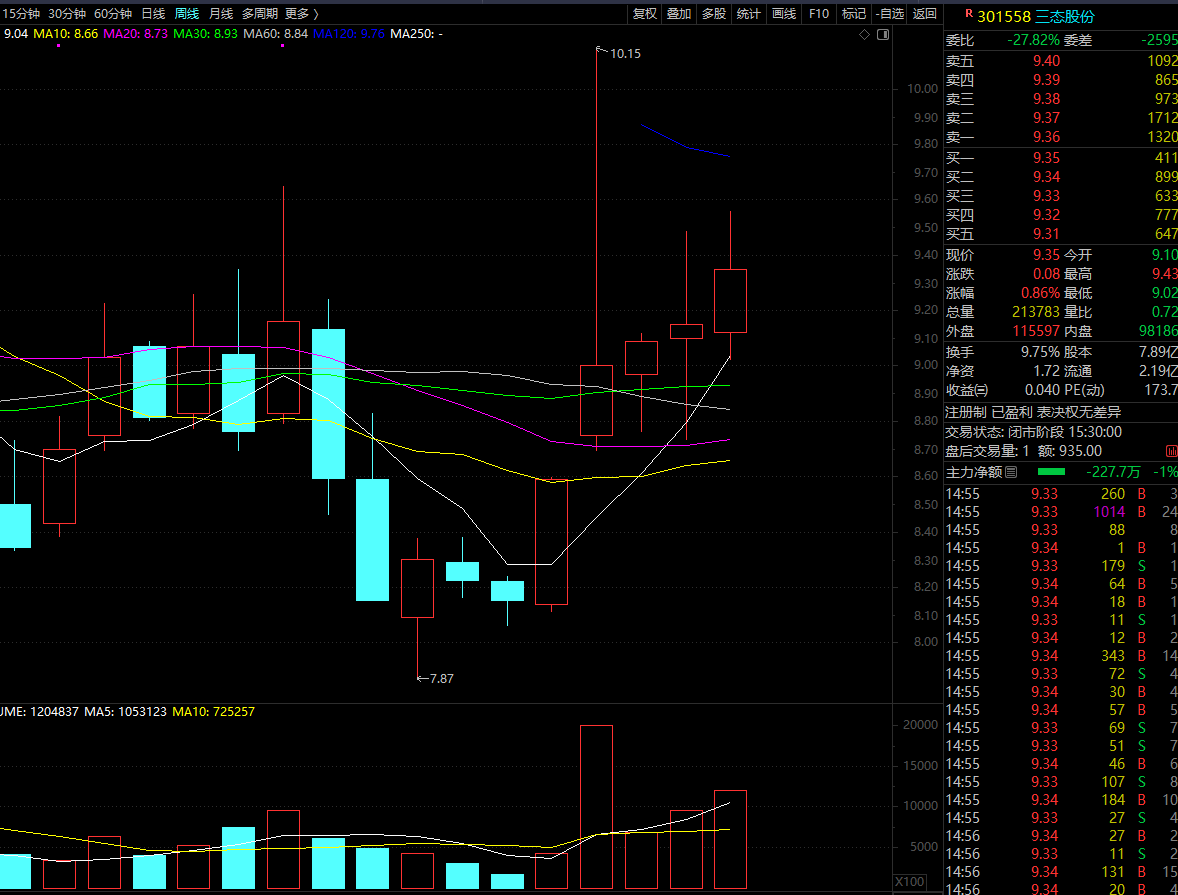Screen dimensions: 1178x895
Task: Click the 多股 multi-stock button
Action: [x=714, y=14]
